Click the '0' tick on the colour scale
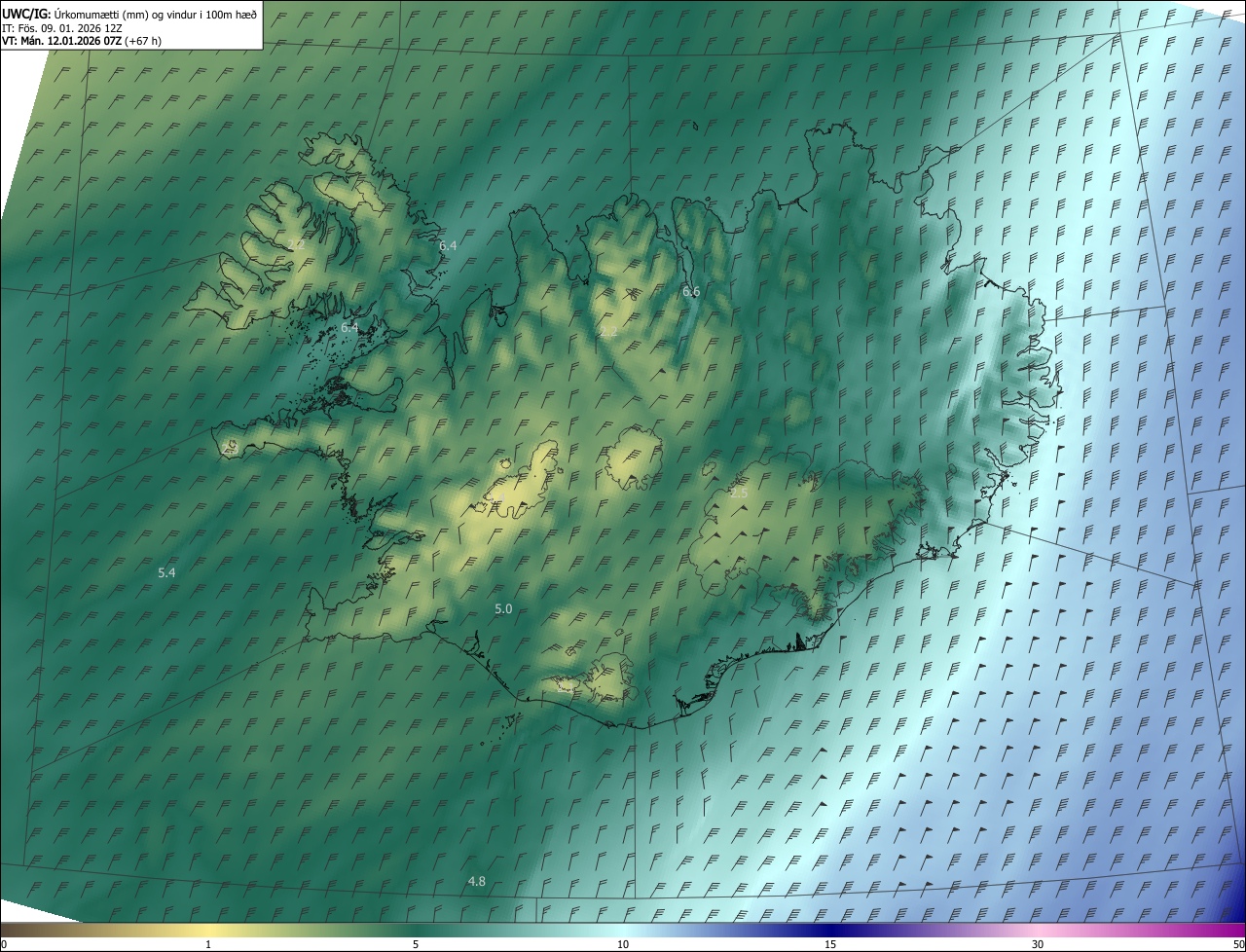Viewport: 1246px width, 952px height. tap(4, 944)
